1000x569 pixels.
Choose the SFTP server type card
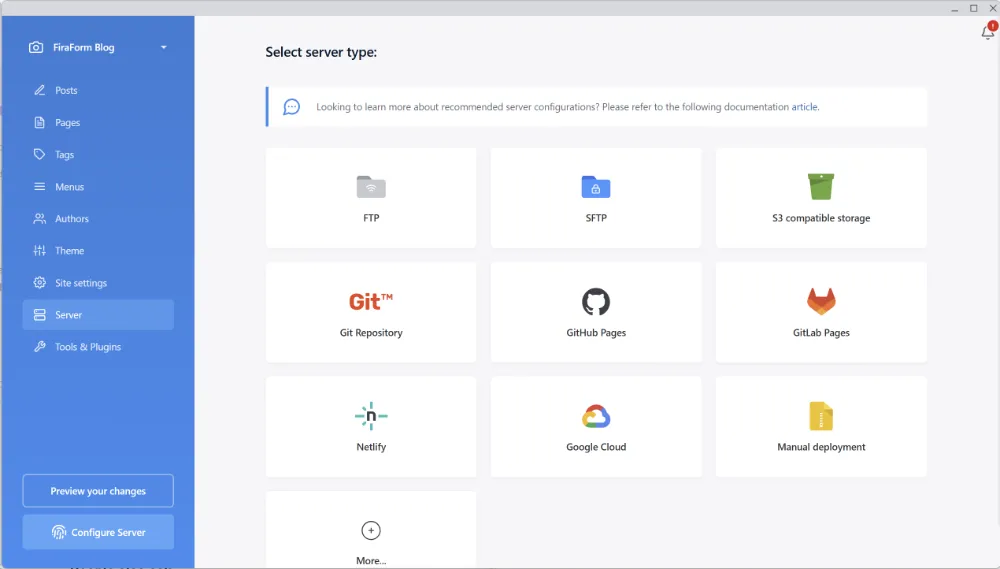coord(596,198)
